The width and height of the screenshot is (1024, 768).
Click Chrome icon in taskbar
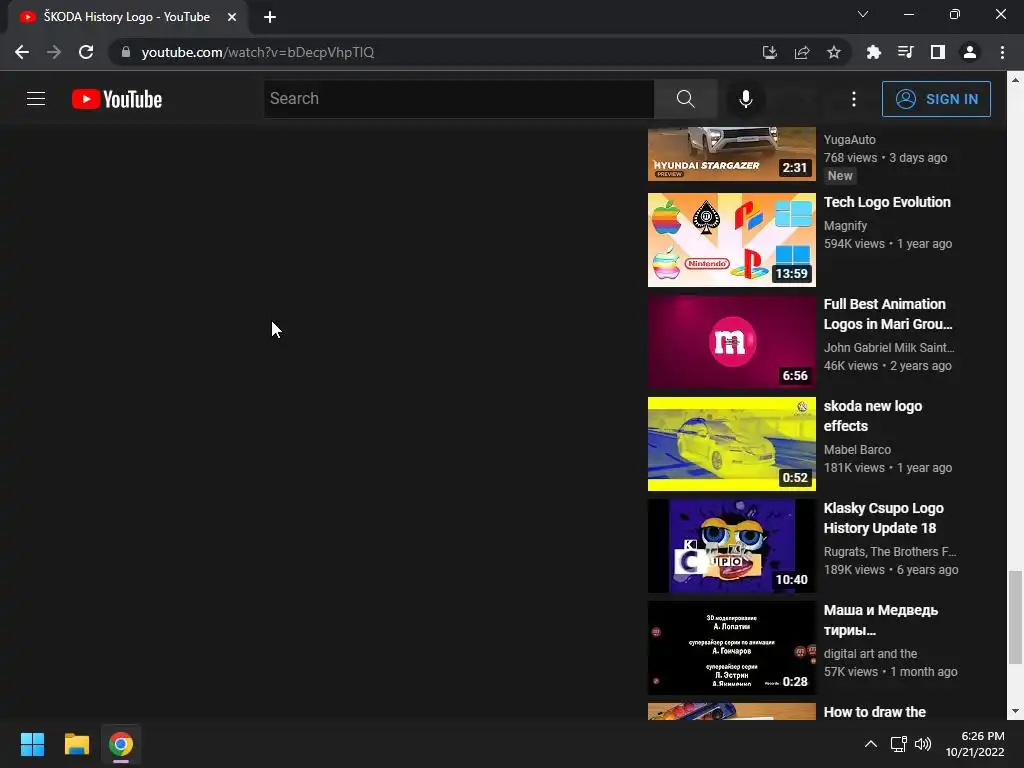(x=121, y=744)
